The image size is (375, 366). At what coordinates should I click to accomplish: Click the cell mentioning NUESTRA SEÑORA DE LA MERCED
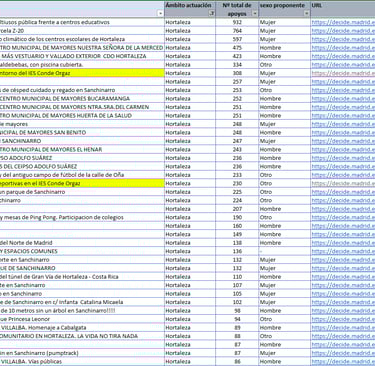(x=82, y=48)
